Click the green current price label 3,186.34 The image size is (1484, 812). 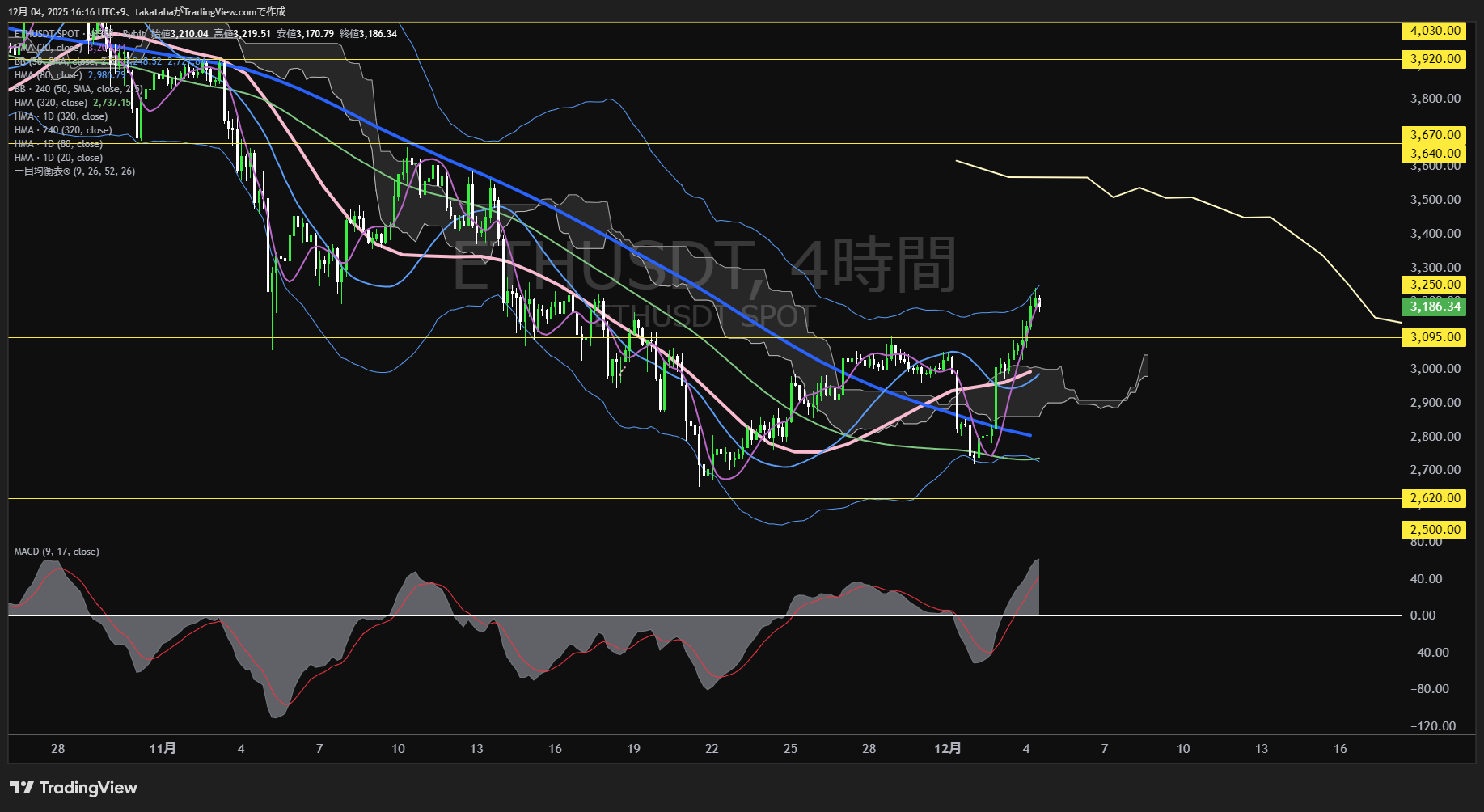pos(1435,307)
